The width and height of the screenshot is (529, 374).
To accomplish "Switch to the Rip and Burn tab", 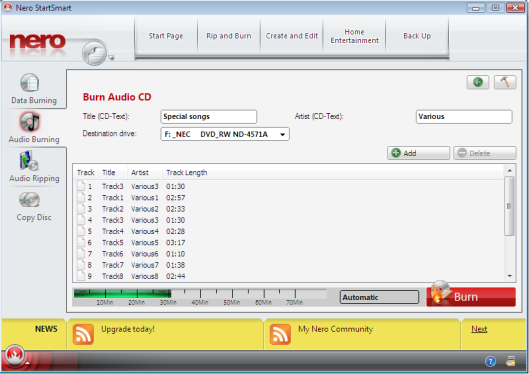I will pos(229,36).
